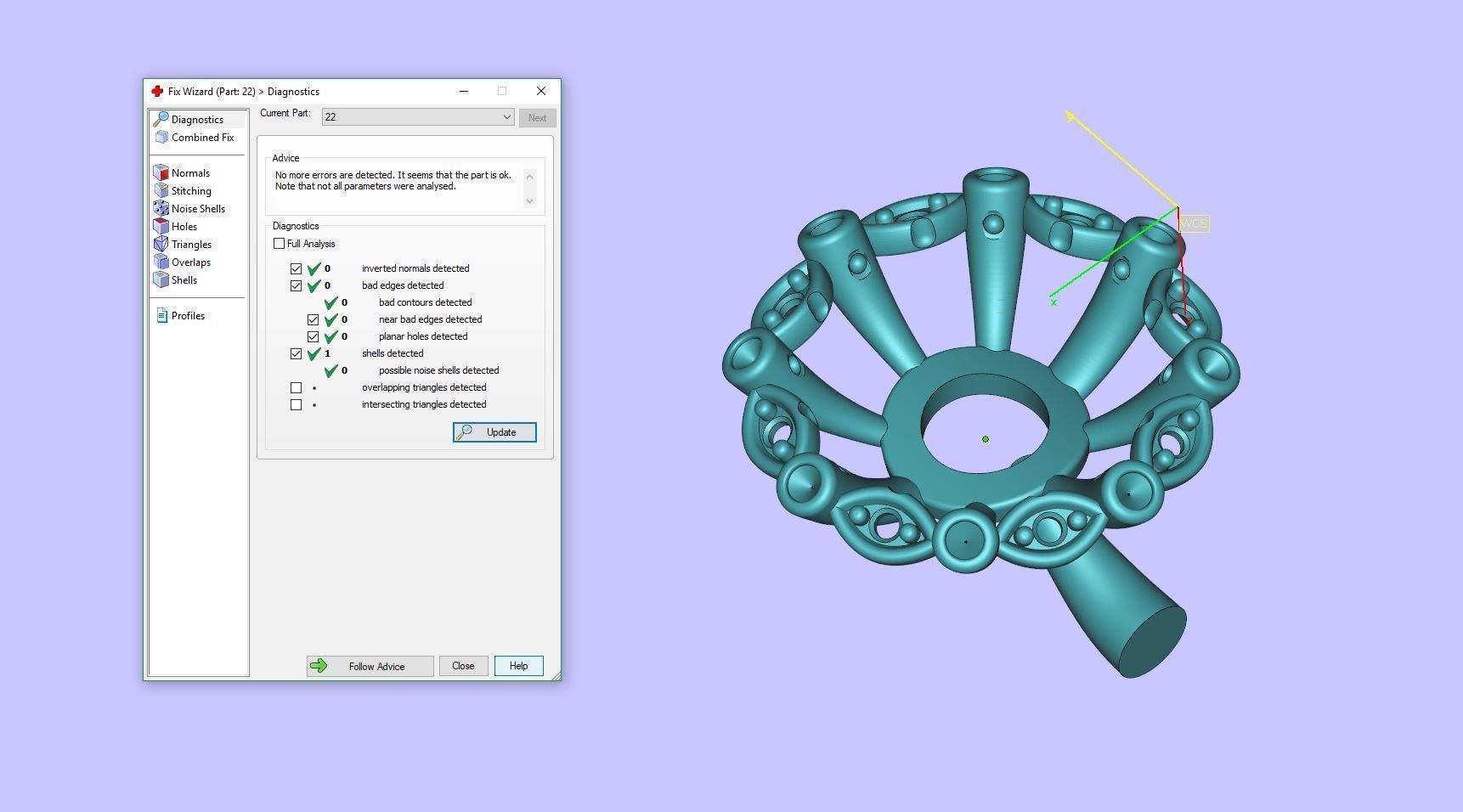Open the Combined Fix page
Image resolution: width=1463 pixels, height=812 pixels.
[202, 138]
